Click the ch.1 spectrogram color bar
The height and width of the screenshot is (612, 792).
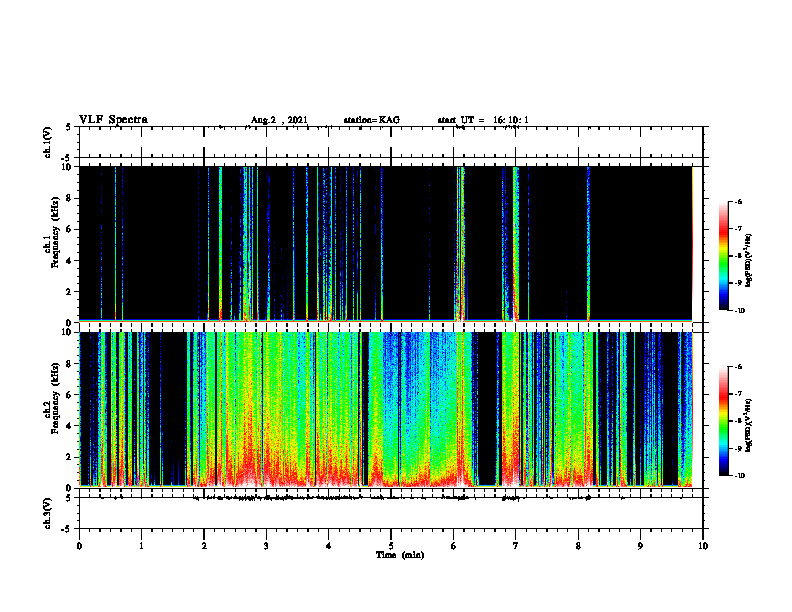[723, 256]
